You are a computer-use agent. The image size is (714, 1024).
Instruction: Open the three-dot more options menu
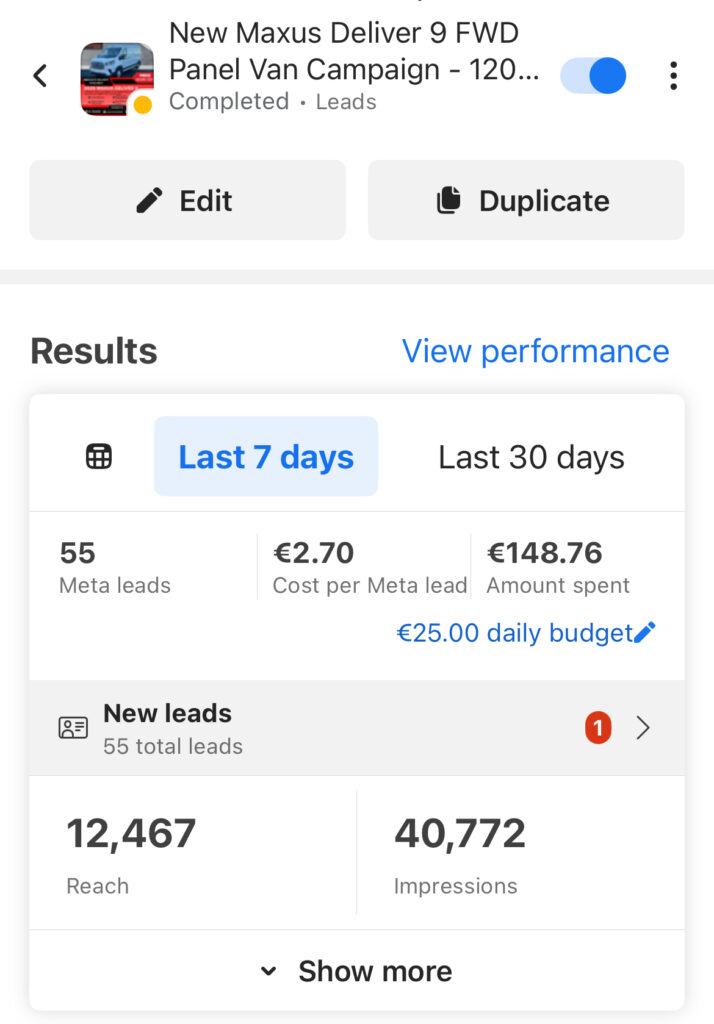point(673,75)
